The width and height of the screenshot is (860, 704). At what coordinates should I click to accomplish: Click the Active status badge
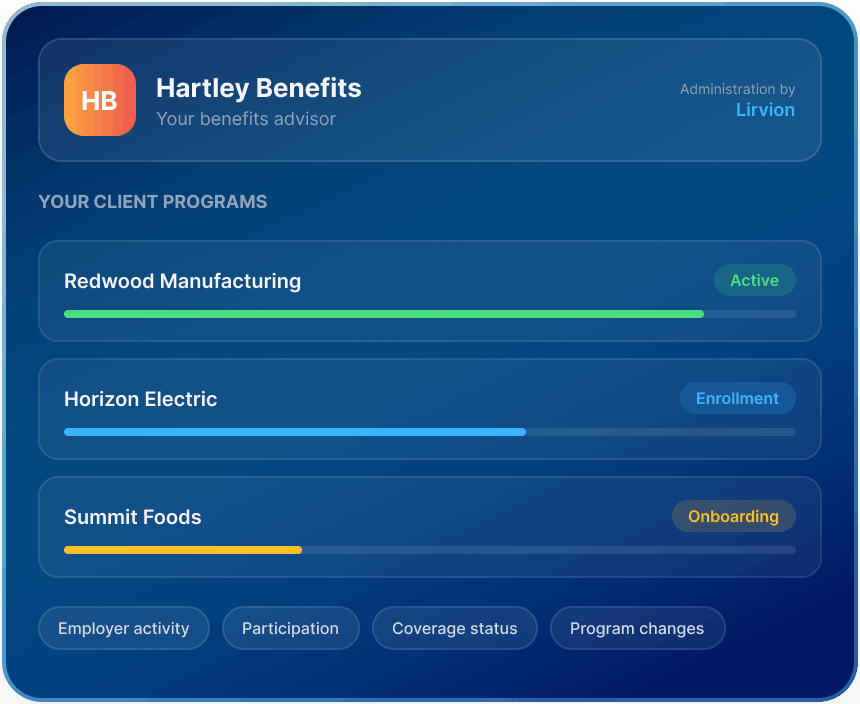tap(755, 280)
